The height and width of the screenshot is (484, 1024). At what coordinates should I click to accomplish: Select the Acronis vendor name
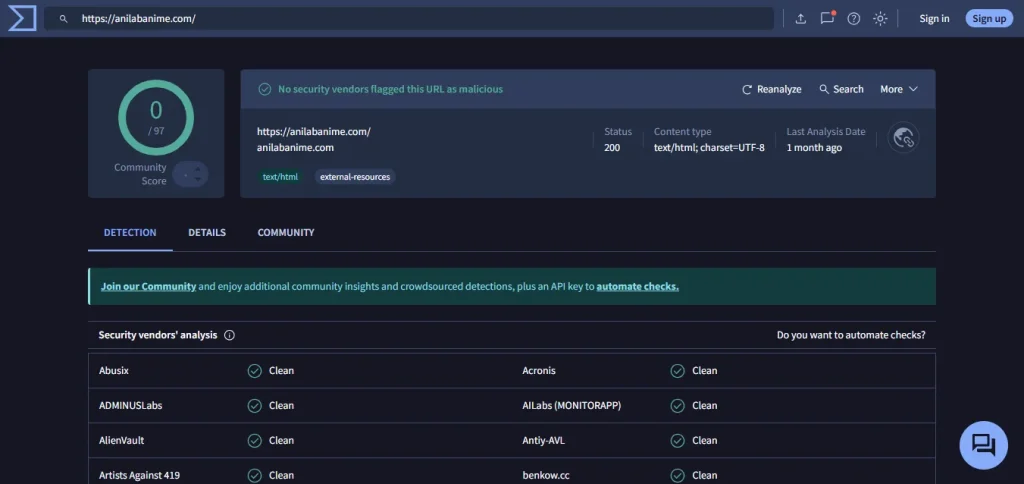coord(539,370)
